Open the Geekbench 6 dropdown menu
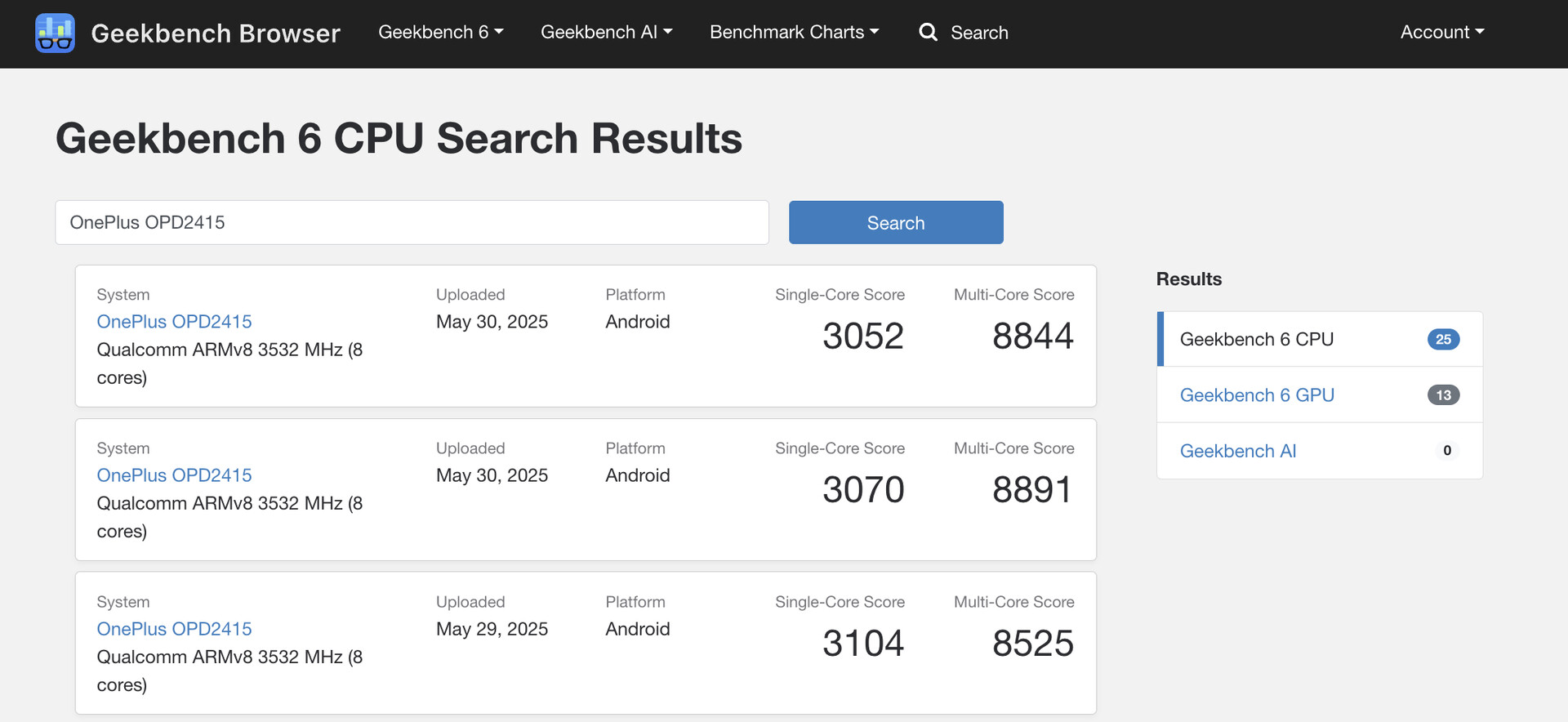 pos(440,33)
